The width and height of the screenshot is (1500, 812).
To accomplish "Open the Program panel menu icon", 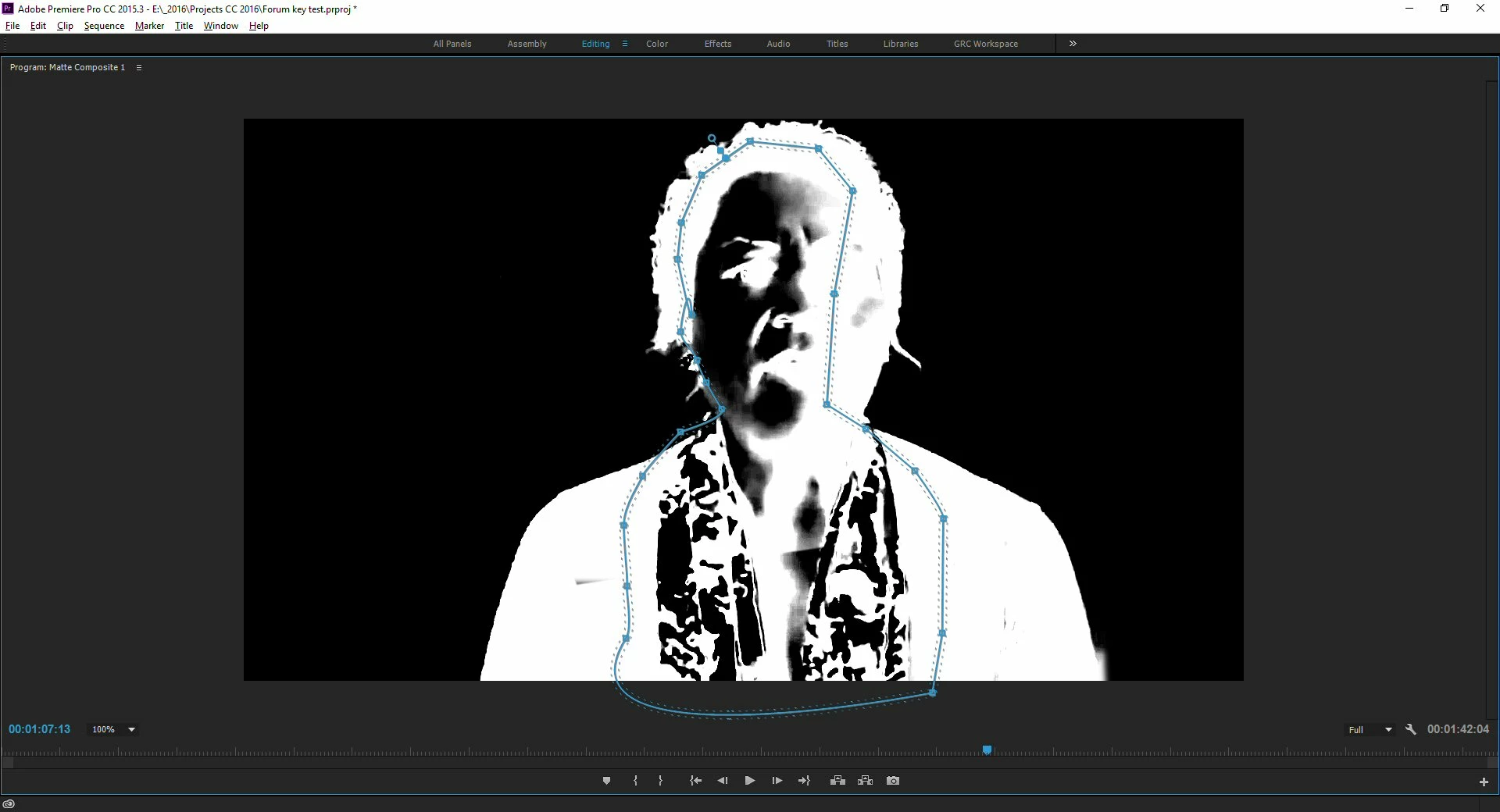I will 139,67.
